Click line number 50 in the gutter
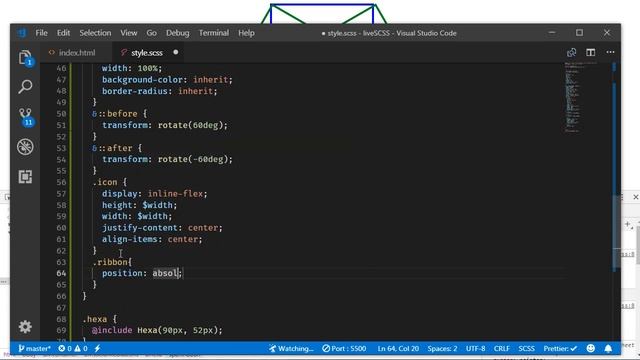Image resolution: width=640 pixels, height=360 pixels. coord(61,114)
